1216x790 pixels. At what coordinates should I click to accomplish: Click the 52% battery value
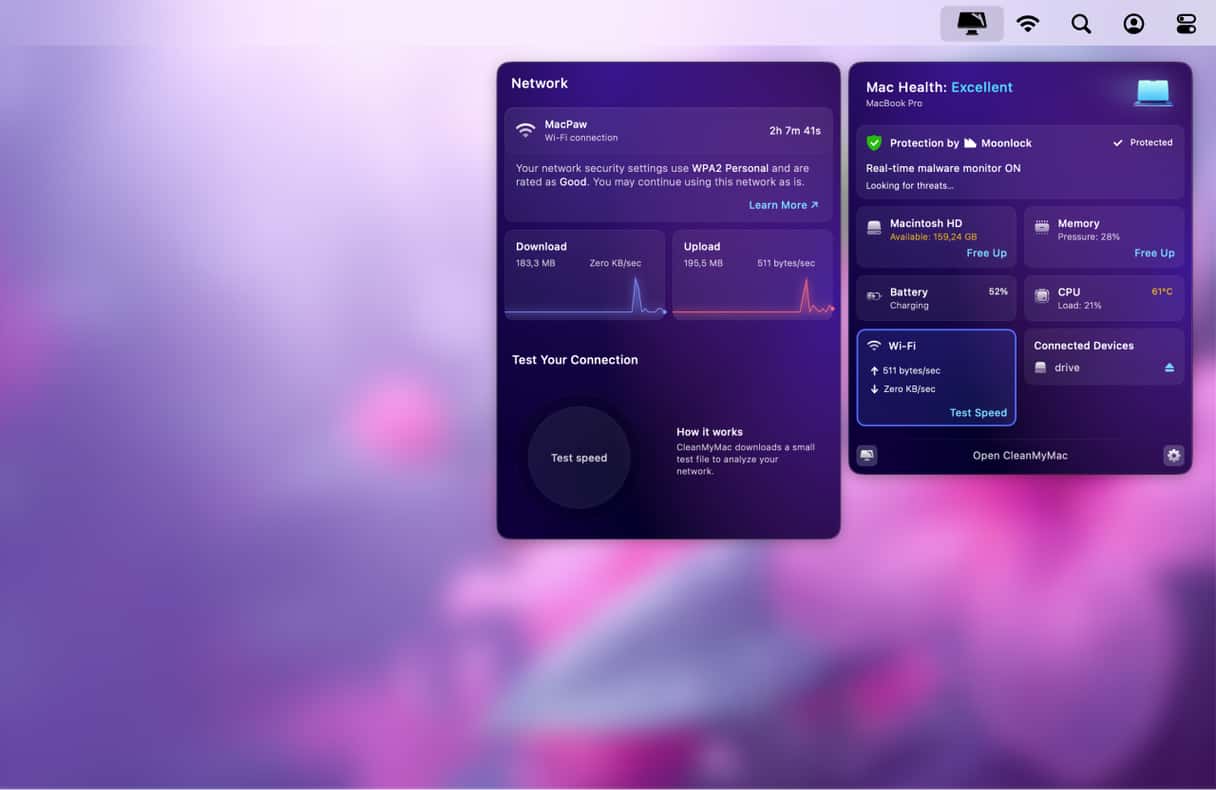tap(998, 292)
